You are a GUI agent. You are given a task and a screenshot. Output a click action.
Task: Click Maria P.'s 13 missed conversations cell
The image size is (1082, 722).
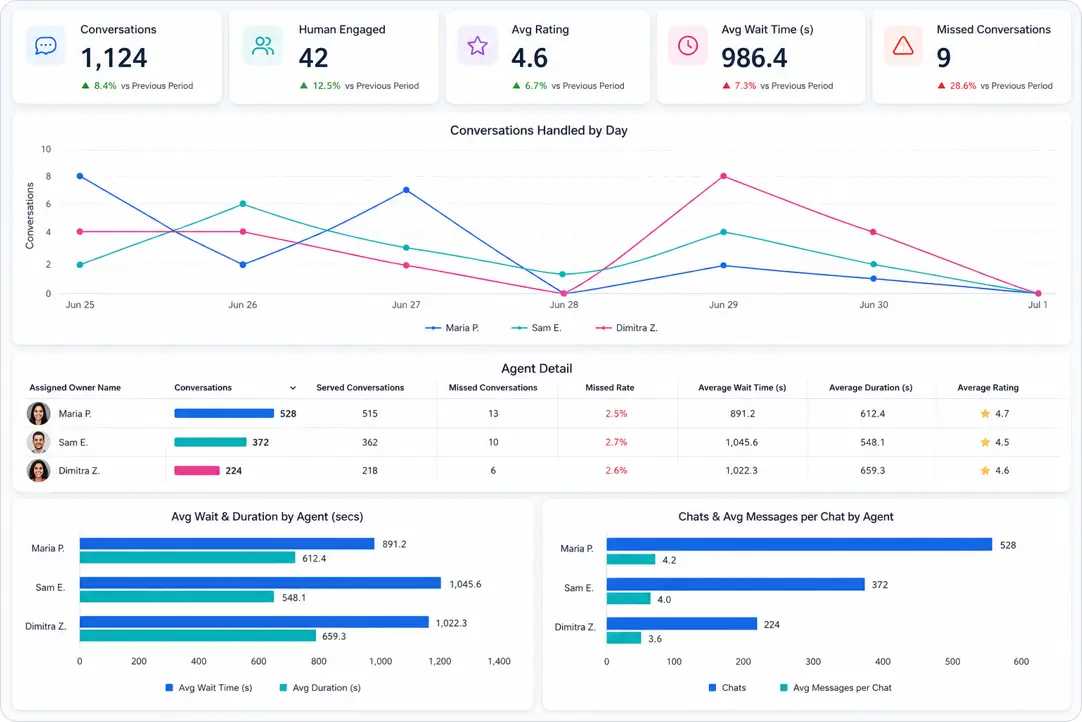(x=493, y=414)
